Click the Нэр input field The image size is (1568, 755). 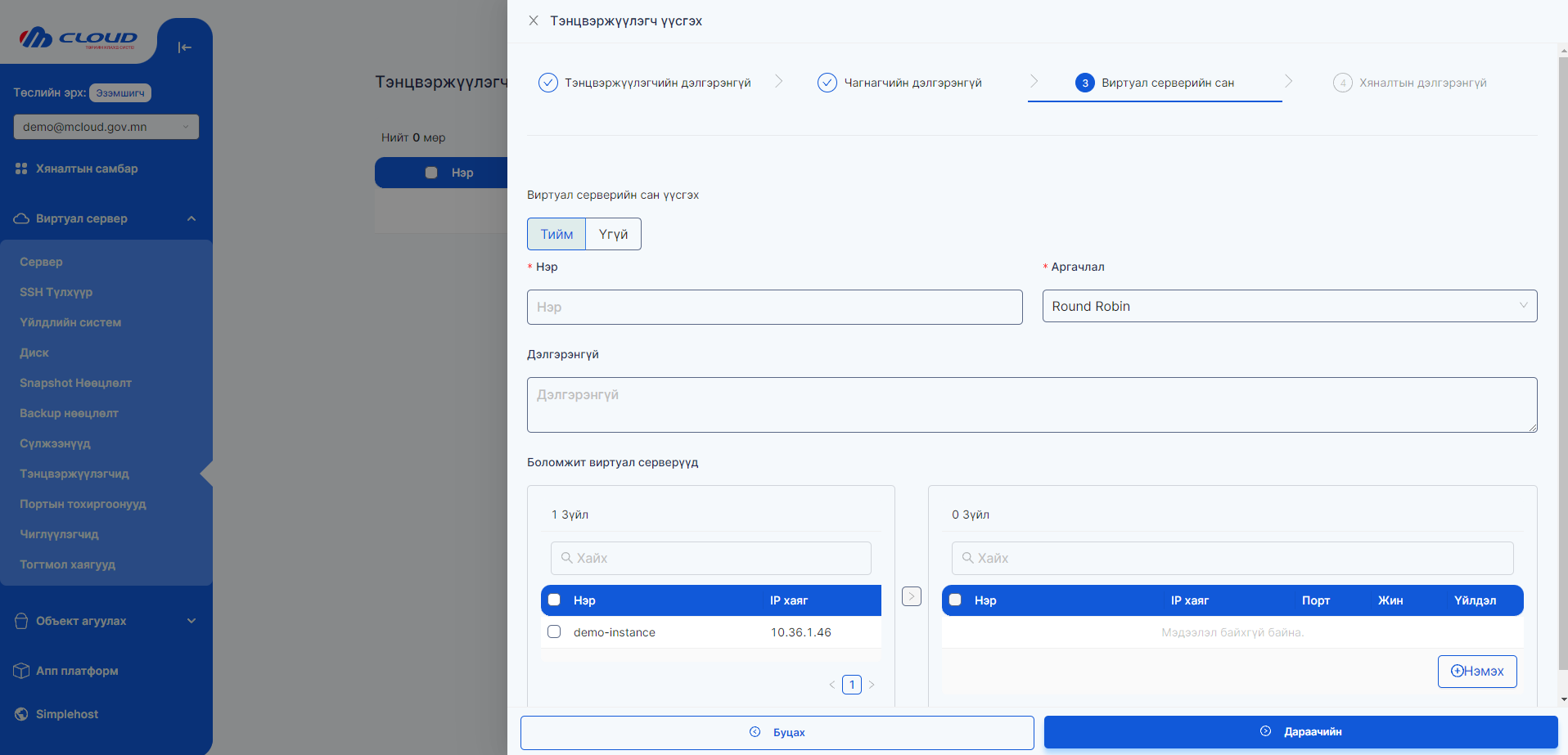coord(774,307)
